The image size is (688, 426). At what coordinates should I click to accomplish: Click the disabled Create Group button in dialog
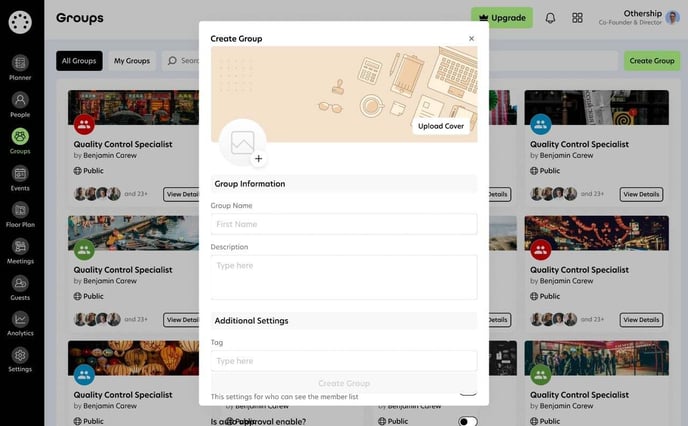tap(344, 383)
